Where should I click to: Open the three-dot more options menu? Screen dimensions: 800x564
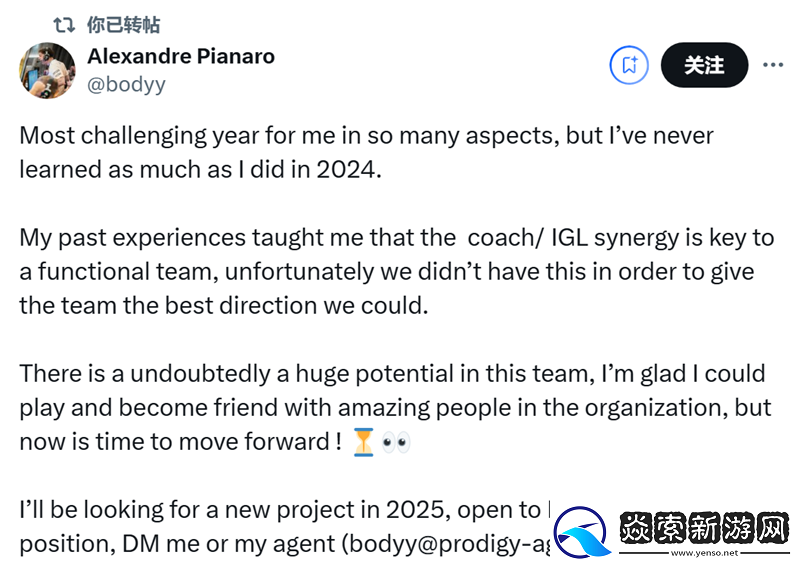click(772, 65)
